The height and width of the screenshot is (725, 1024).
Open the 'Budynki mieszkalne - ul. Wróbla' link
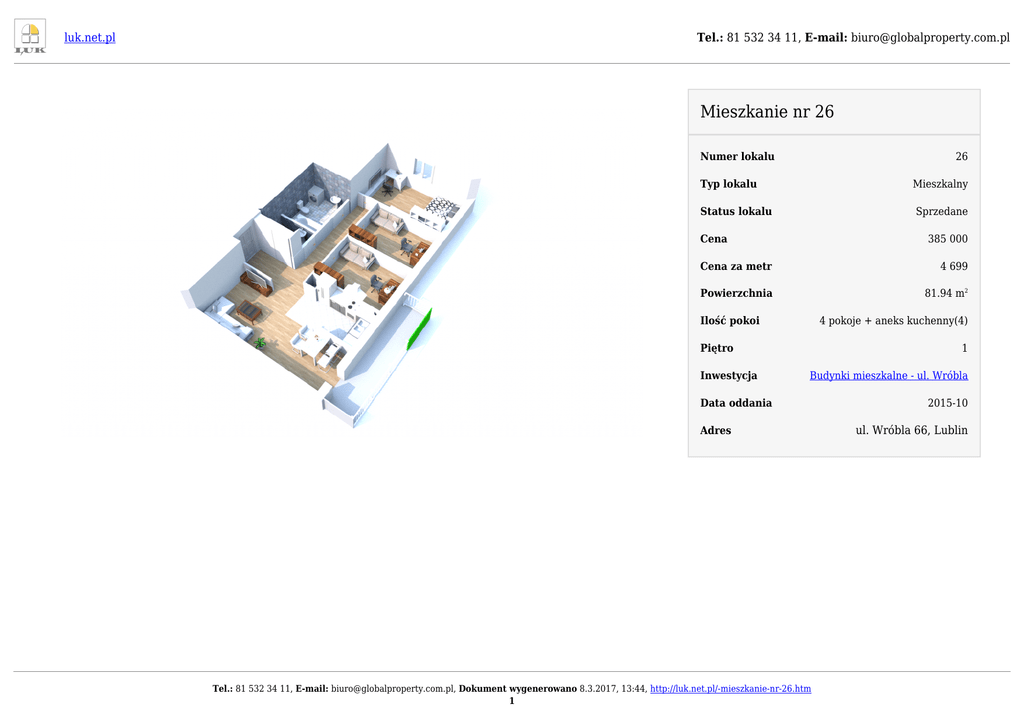pyautogui.click(x=888, y=376)
